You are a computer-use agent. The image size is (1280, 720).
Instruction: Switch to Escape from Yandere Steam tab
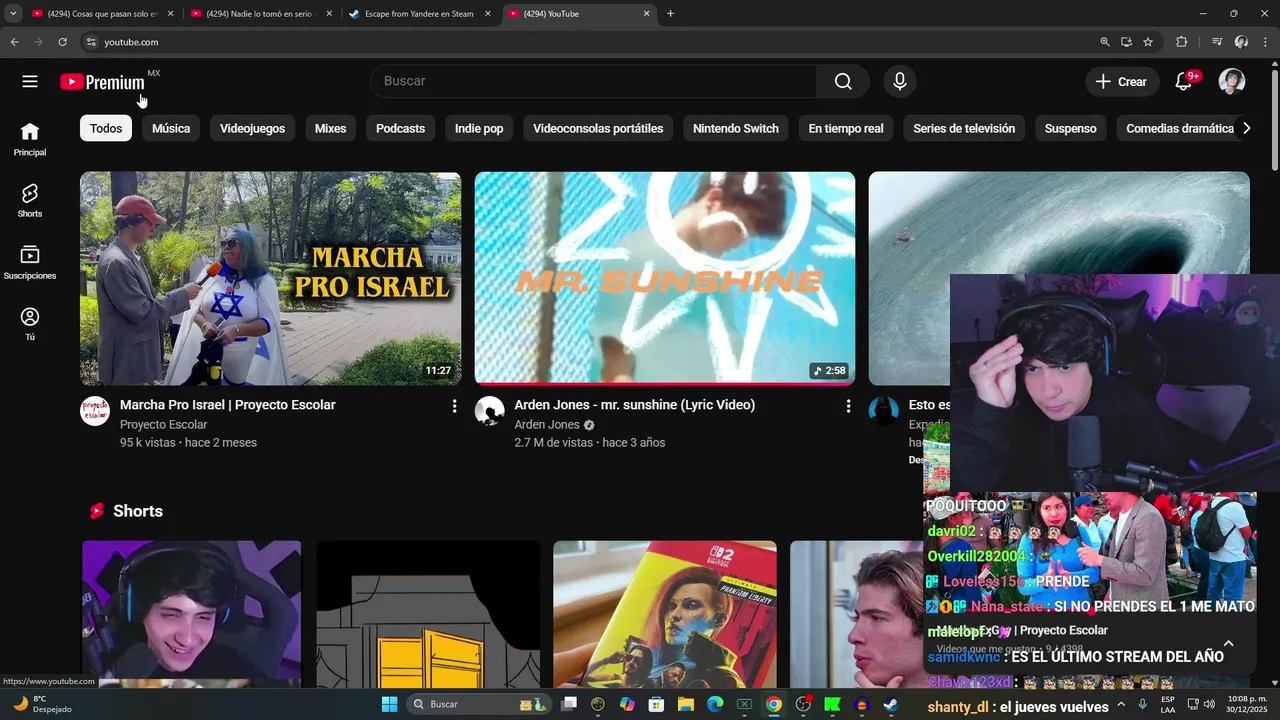[x=420, y=14]
